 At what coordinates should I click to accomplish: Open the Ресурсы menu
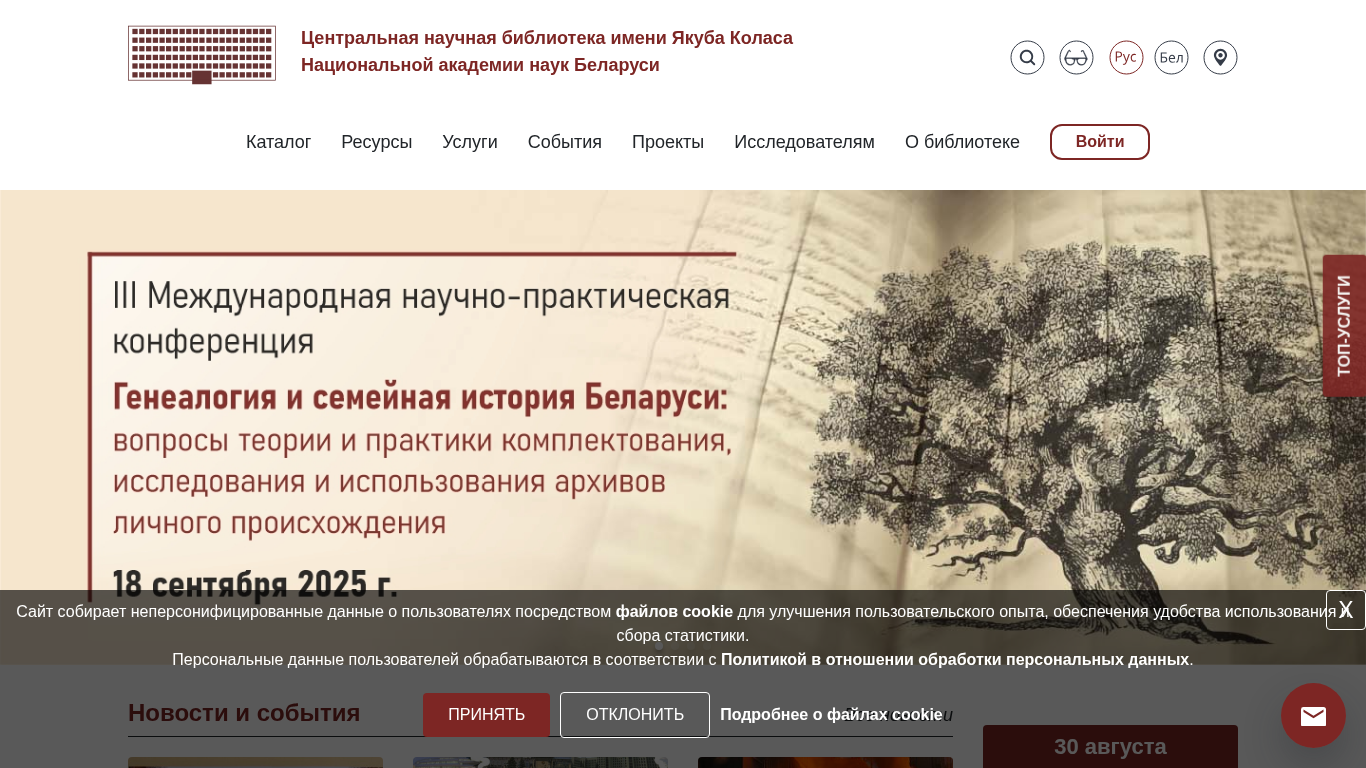[377, 142]
